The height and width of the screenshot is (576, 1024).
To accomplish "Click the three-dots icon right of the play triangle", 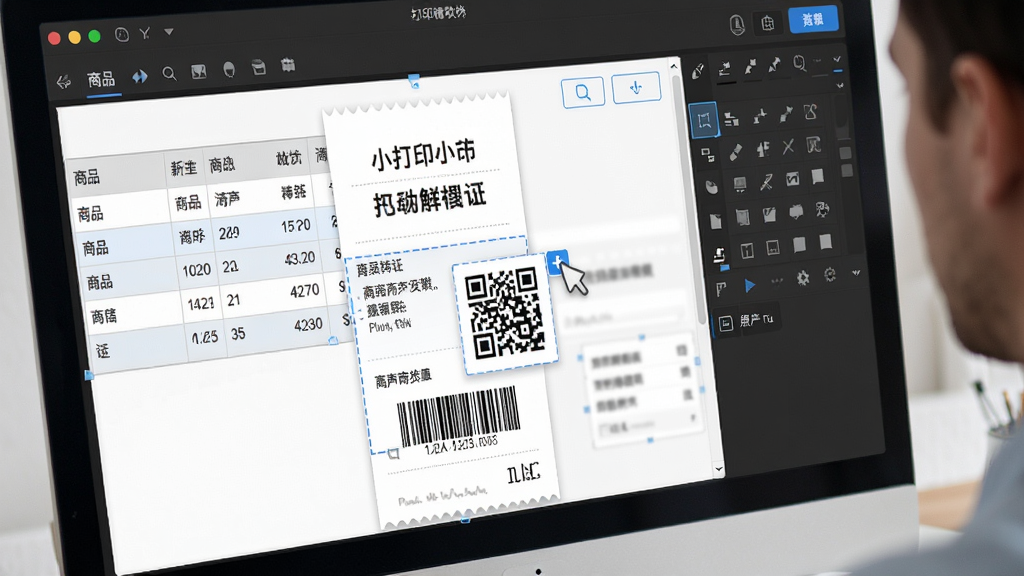I will point(776,281).
